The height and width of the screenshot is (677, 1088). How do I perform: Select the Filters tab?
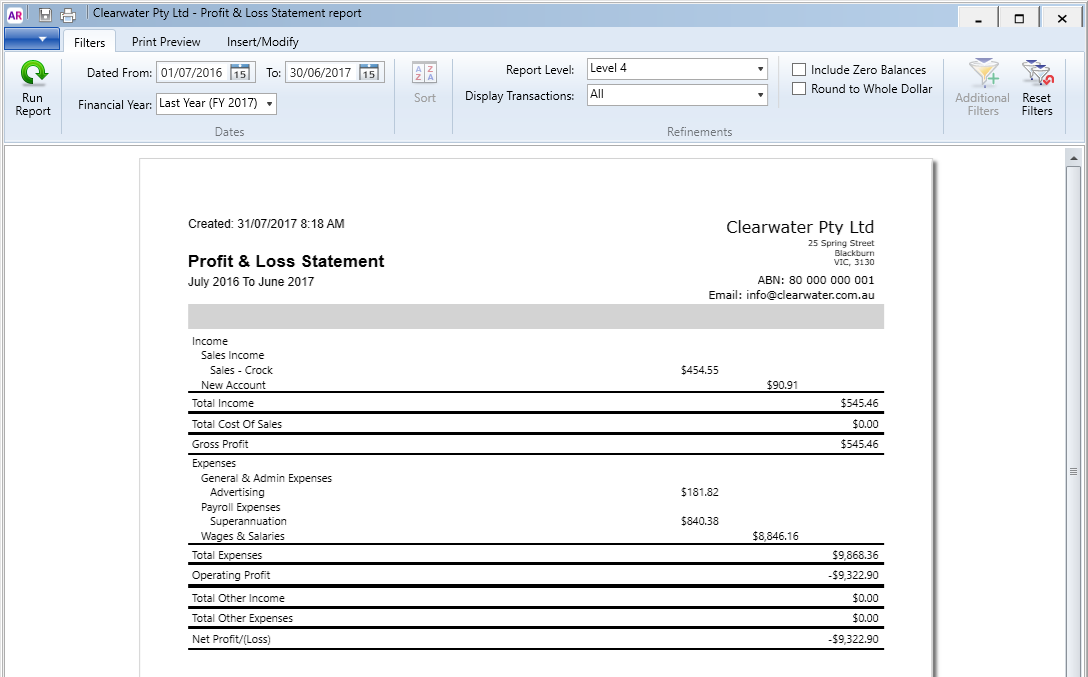tap(89, 42)
